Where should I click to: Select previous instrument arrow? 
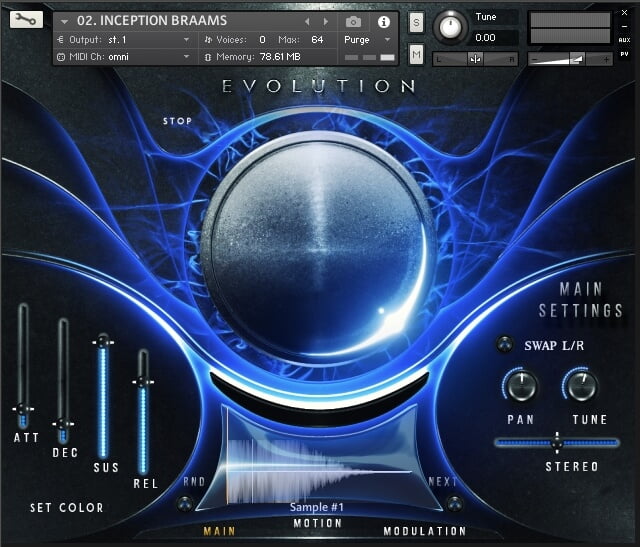coord(307,22)
